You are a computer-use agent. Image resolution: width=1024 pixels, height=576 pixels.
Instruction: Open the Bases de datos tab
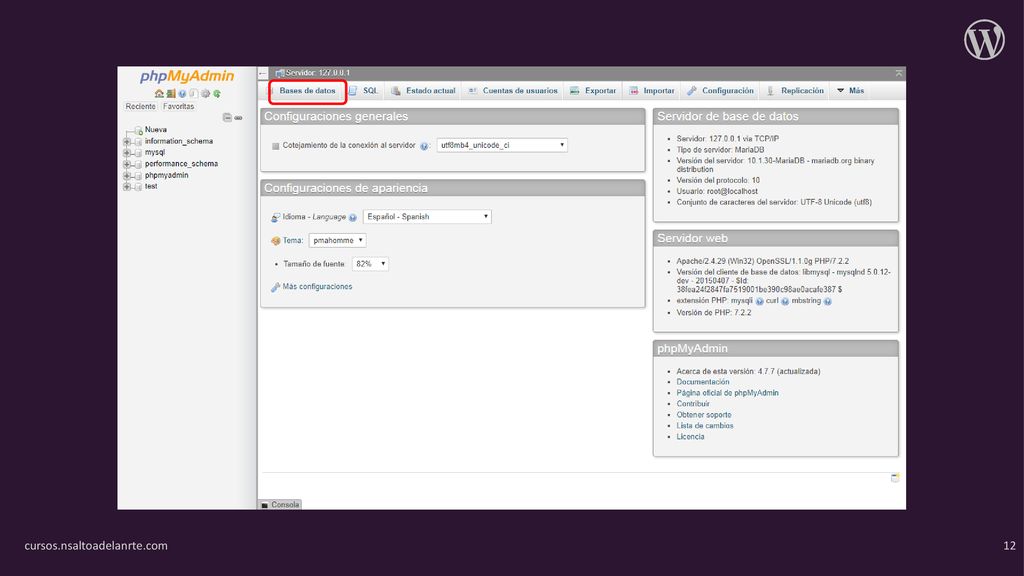click(x=307, y=91)
